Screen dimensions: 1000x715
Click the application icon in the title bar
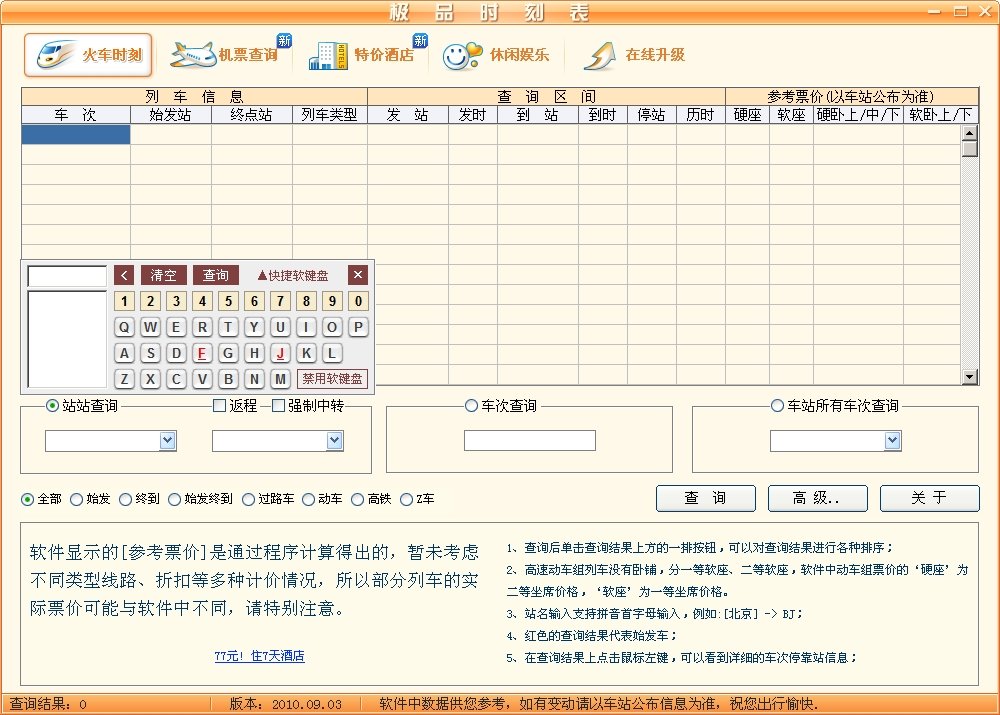(10, 11)
